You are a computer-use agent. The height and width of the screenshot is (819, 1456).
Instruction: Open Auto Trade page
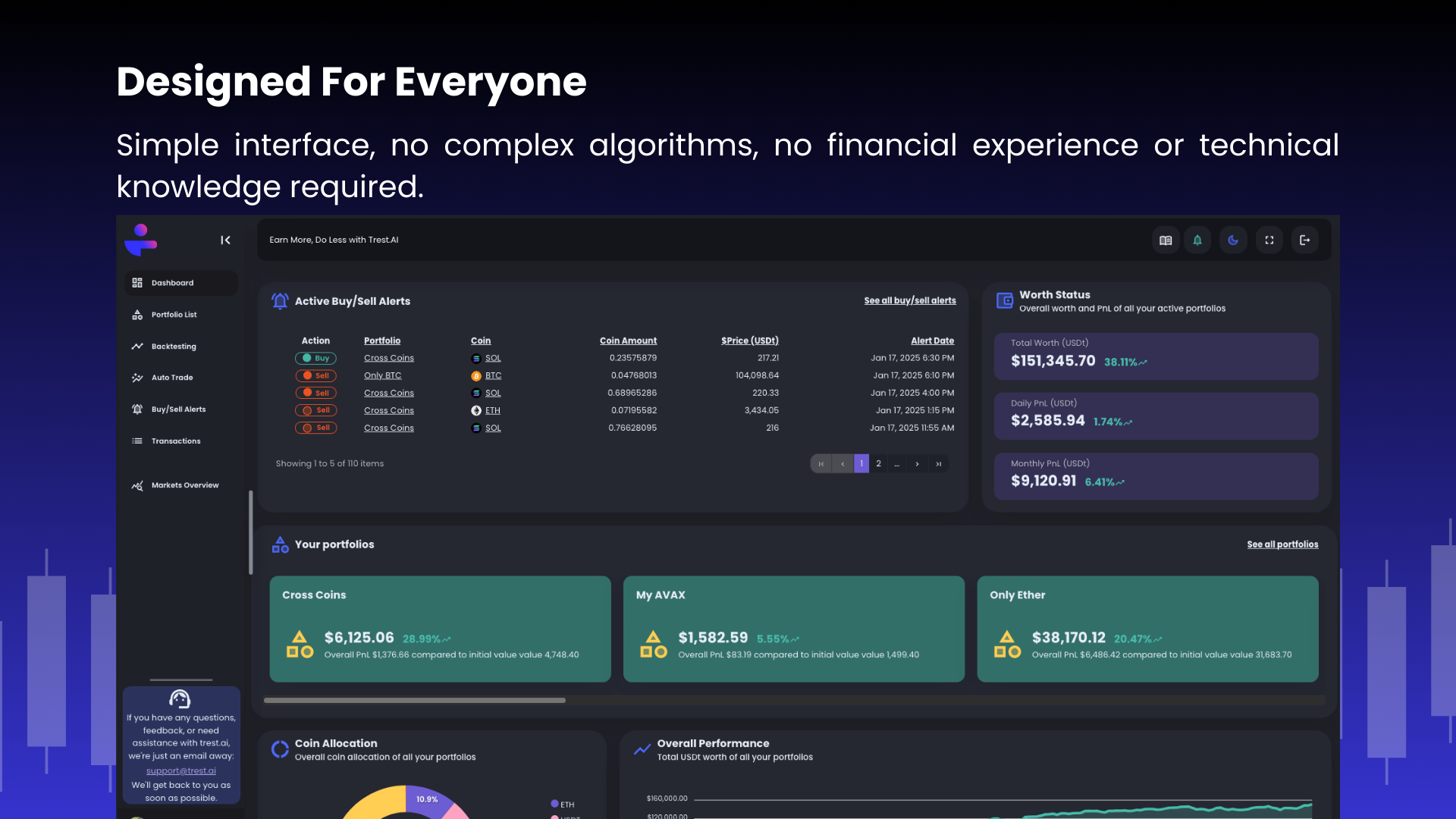coord(172,378)
